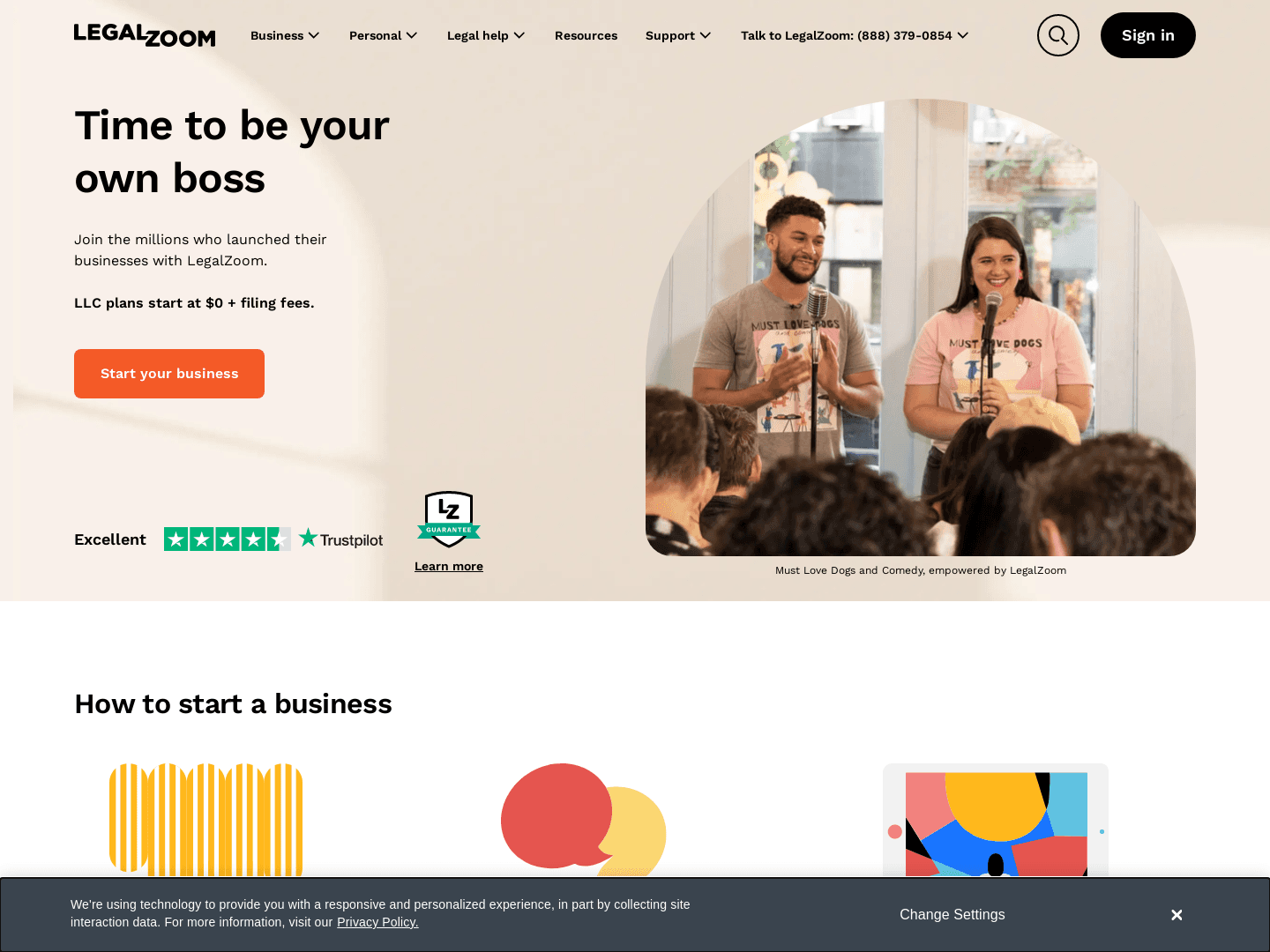Click the yellow striped illustration
The height and width of the screenshot is (952, 1270).
tap(206, 820)
